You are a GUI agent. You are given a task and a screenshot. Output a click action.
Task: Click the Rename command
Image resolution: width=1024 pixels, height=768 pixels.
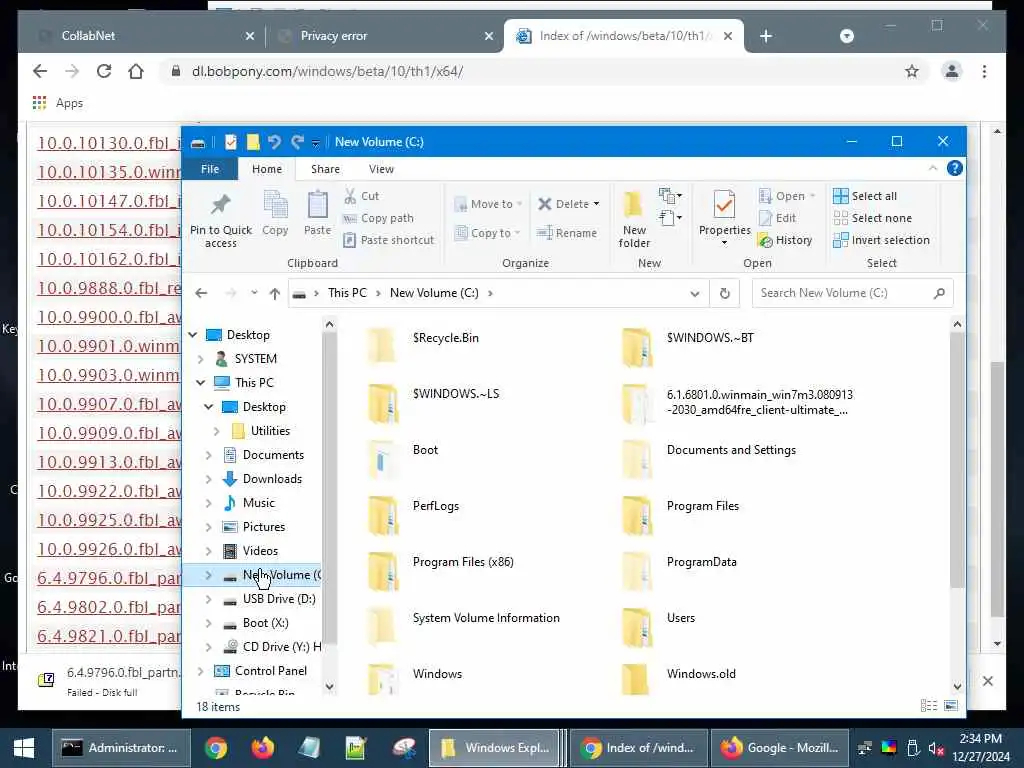pos(566,233)
